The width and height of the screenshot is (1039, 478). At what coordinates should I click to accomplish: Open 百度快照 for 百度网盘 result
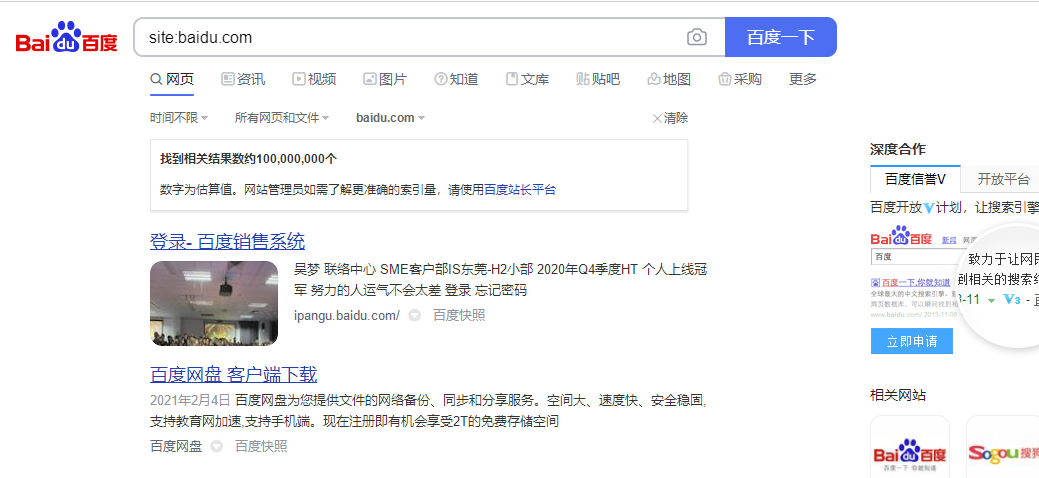262,446
